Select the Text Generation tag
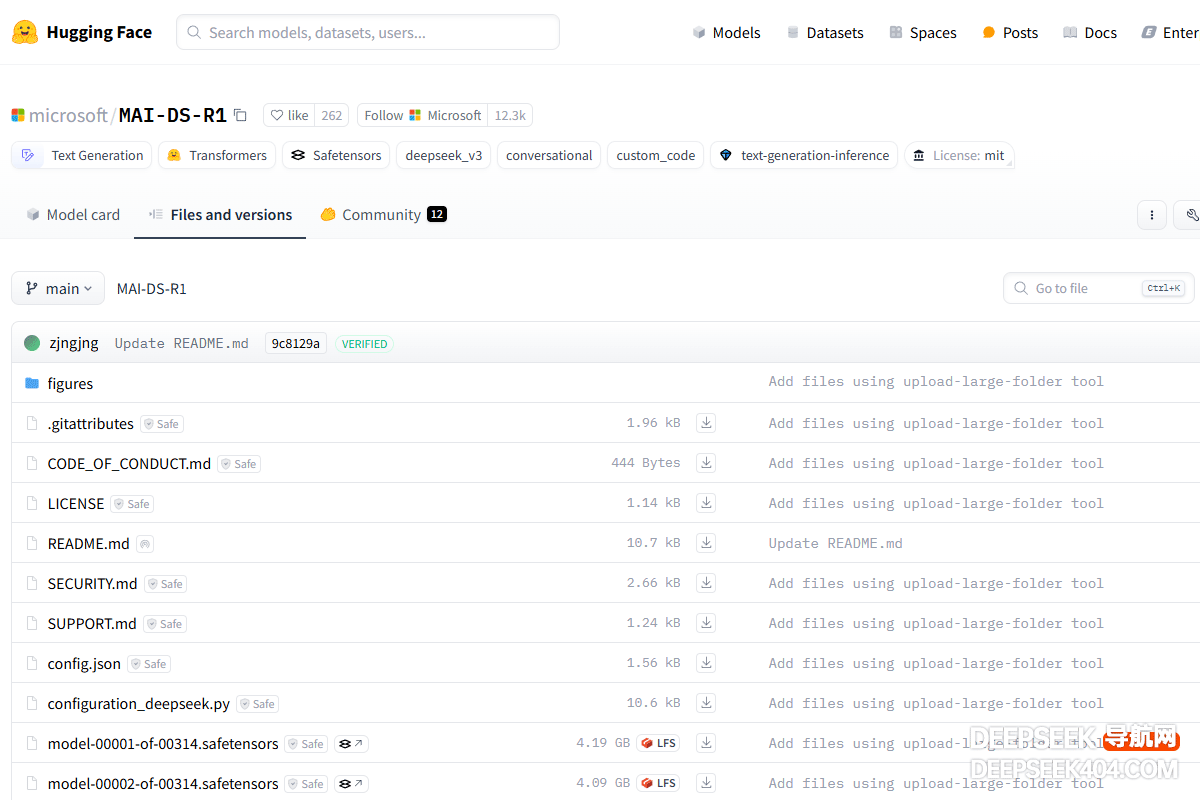Screen dimensions: 1200x800 coord(82,155)
